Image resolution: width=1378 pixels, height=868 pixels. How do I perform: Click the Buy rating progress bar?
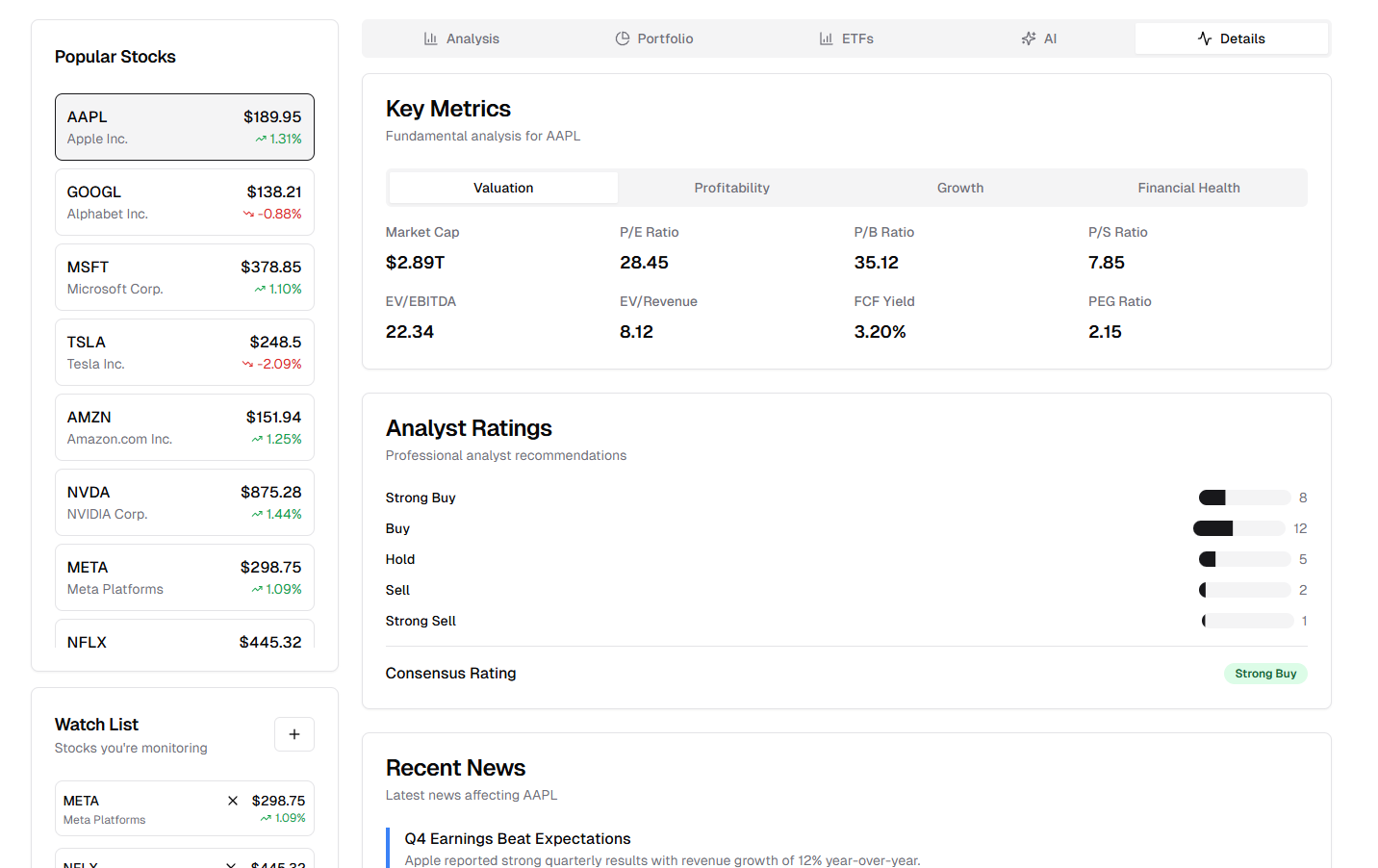pyautogui.click(x=1239, y=528)
